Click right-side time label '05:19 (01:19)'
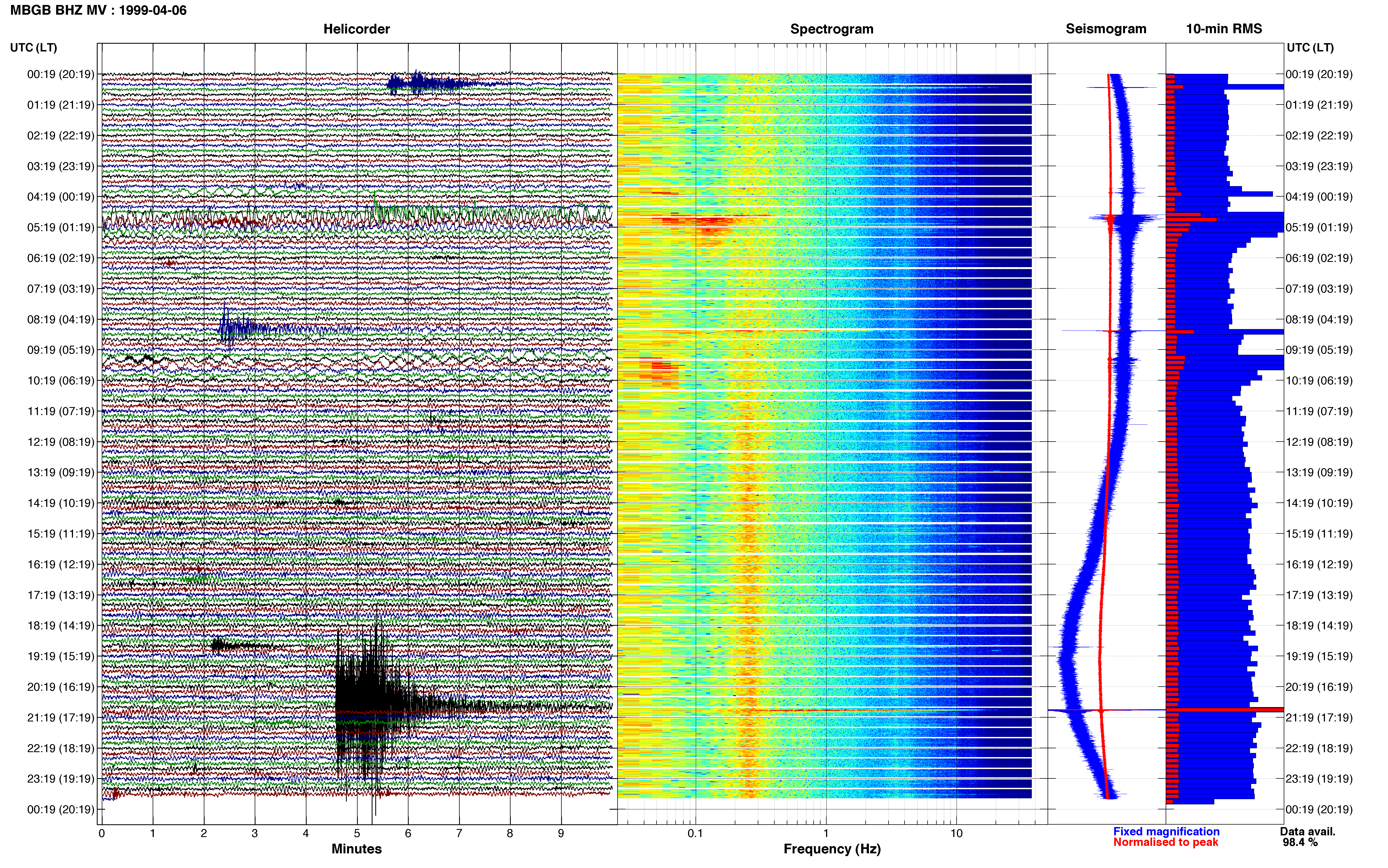The width and height of the screenshot is (1388, 868). point(1319,227)
